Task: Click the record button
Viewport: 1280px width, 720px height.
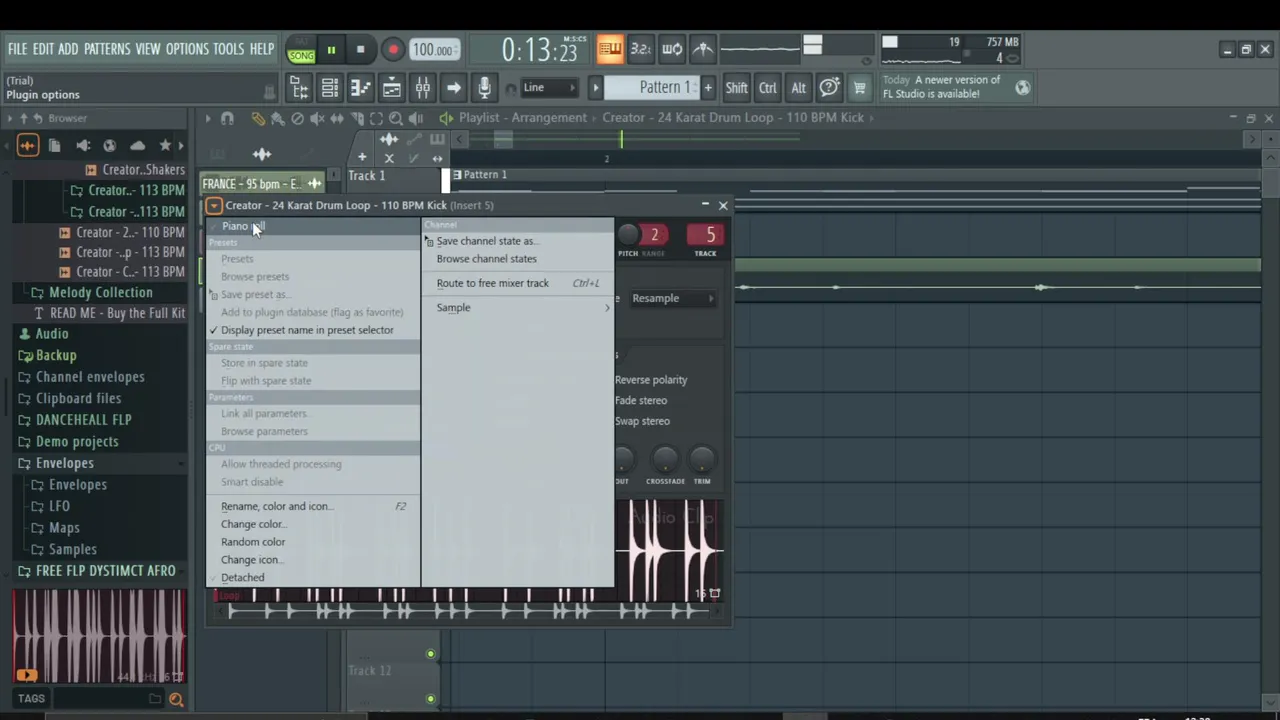Action: 392,50
